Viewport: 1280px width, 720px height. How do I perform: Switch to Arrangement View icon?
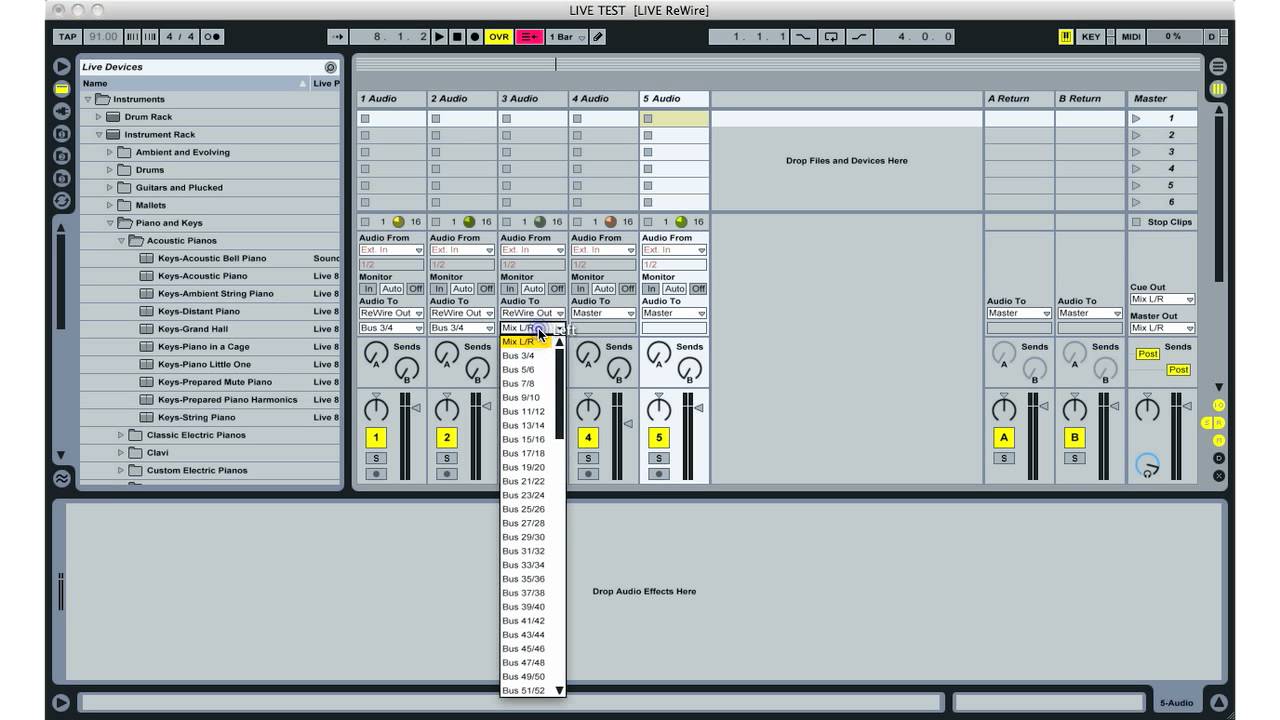pos(1218,67)
